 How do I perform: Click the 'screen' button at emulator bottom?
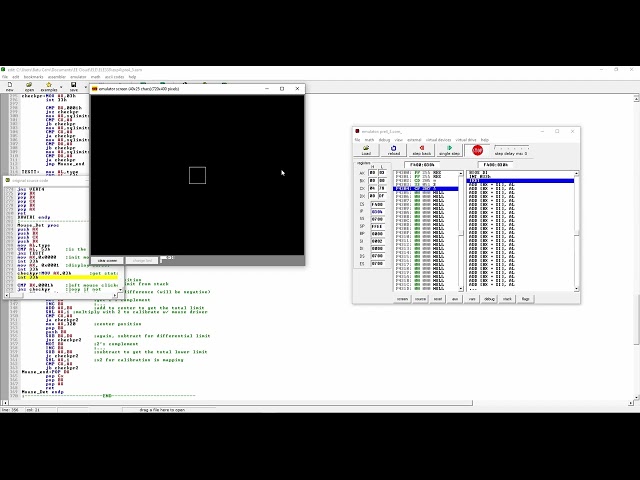(402, 299)
